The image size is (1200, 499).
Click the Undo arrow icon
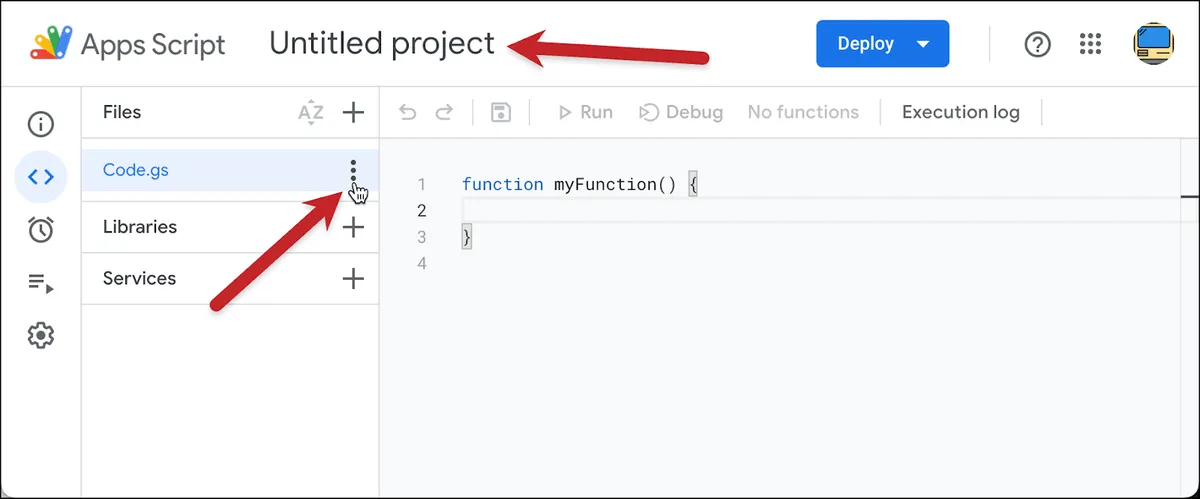[x=408, y=112]
